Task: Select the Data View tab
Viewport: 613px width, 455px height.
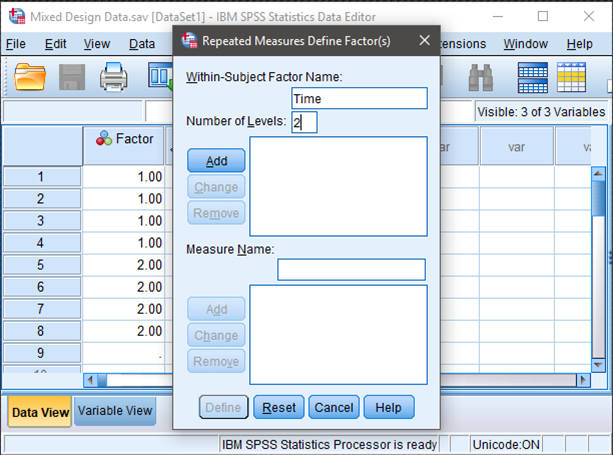Action: point(40,412)
